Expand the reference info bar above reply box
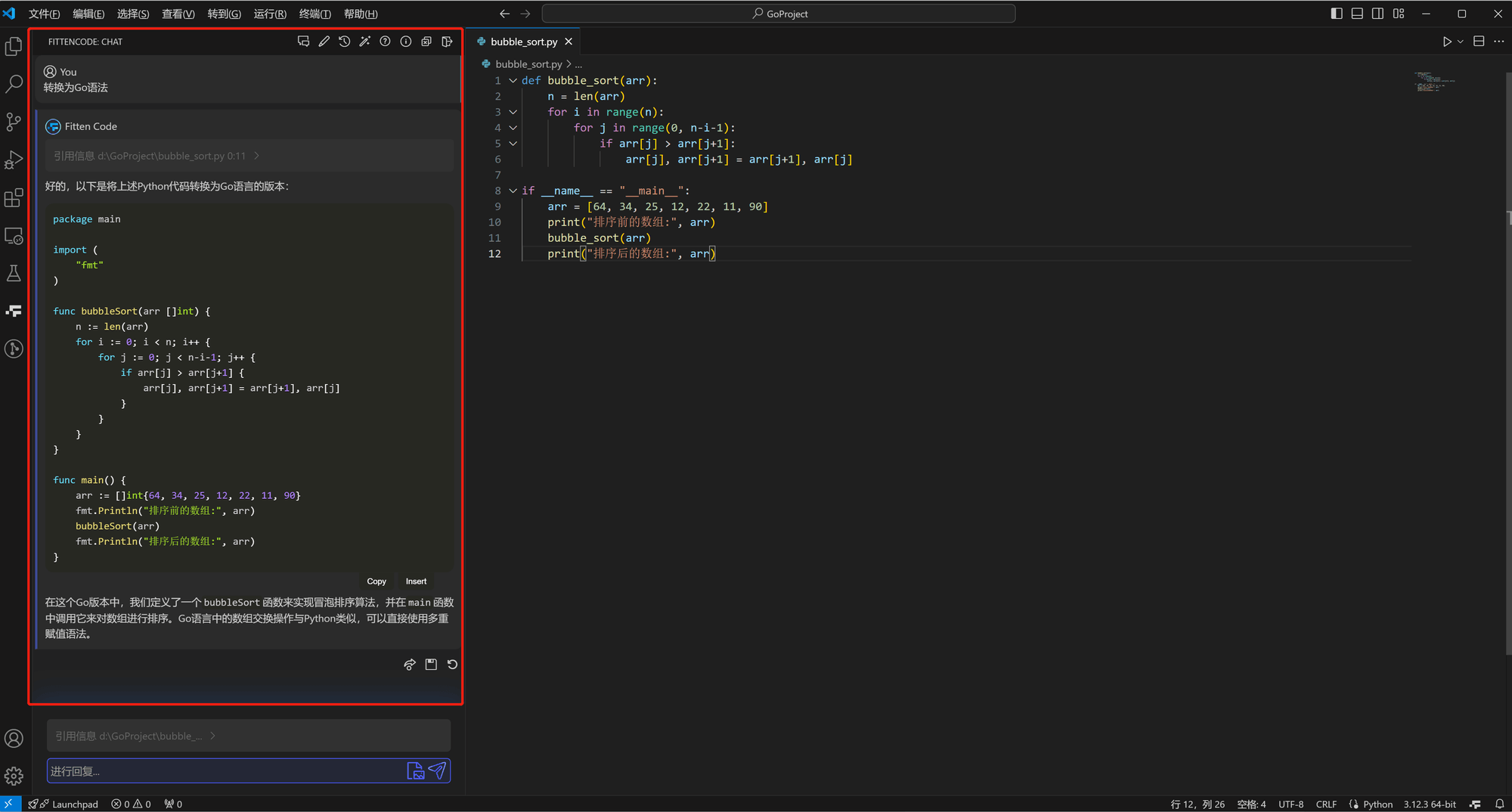 [x=249, y=736]
